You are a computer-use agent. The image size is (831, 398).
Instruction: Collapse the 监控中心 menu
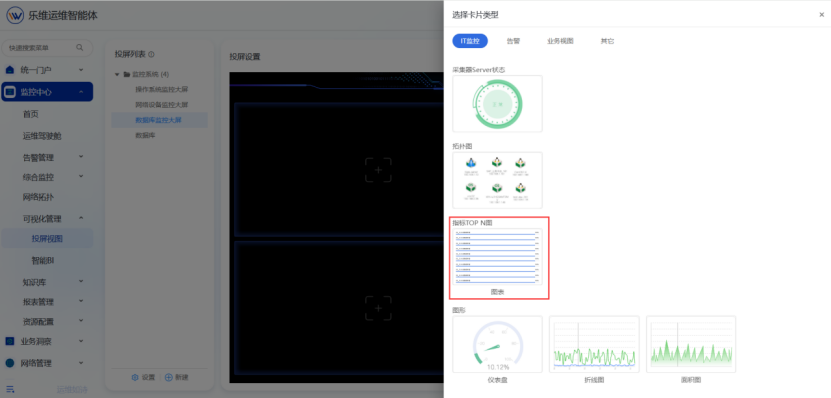tap(81, 92)
